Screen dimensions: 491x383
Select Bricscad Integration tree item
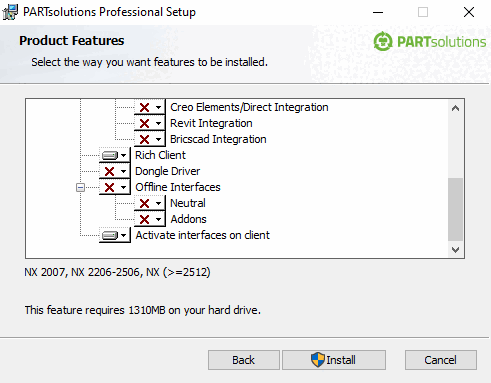pos(218,139)
